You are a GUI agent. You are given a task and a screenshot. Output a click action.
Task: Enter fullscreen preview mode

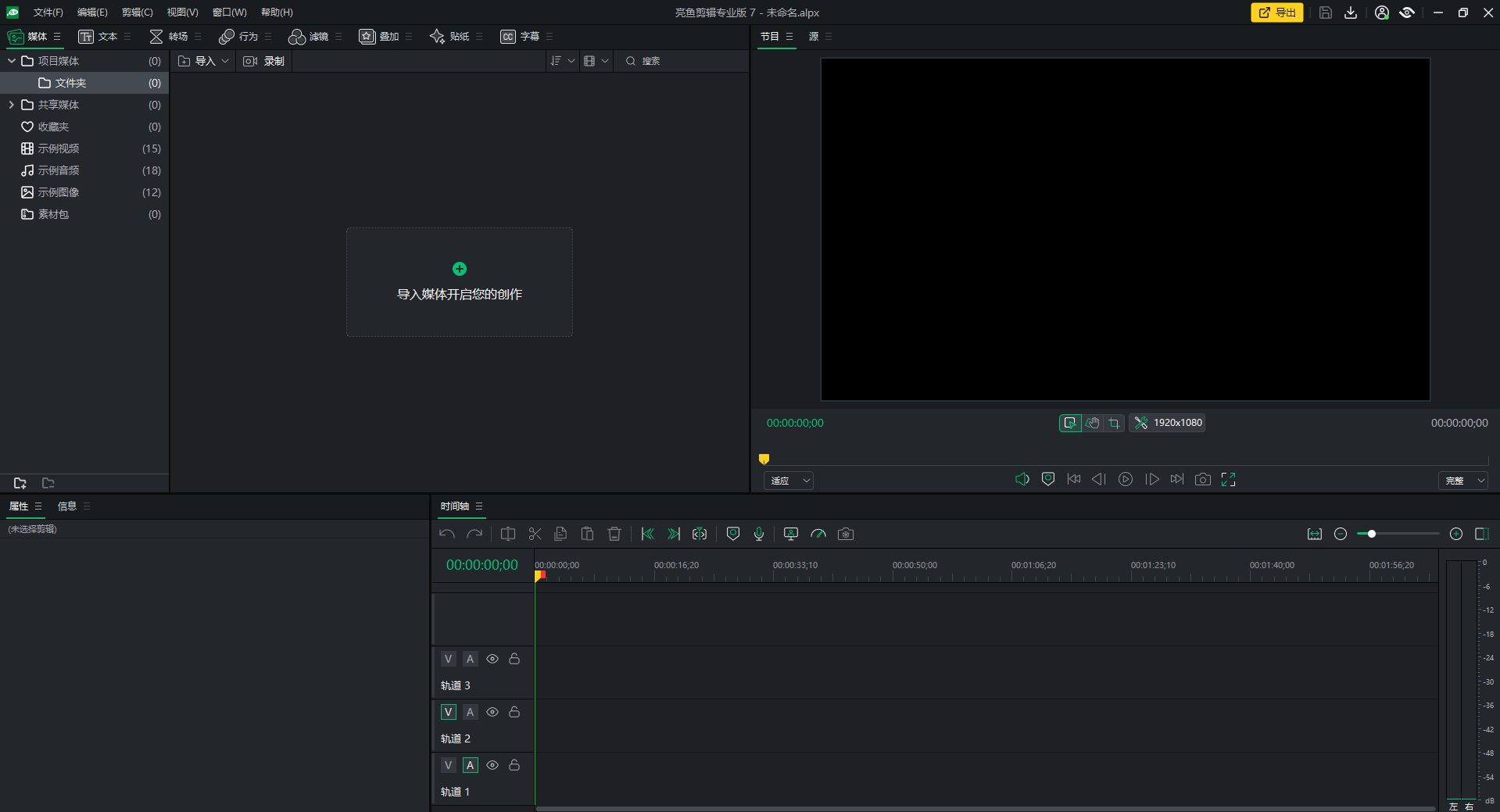tap(1228, 479)
